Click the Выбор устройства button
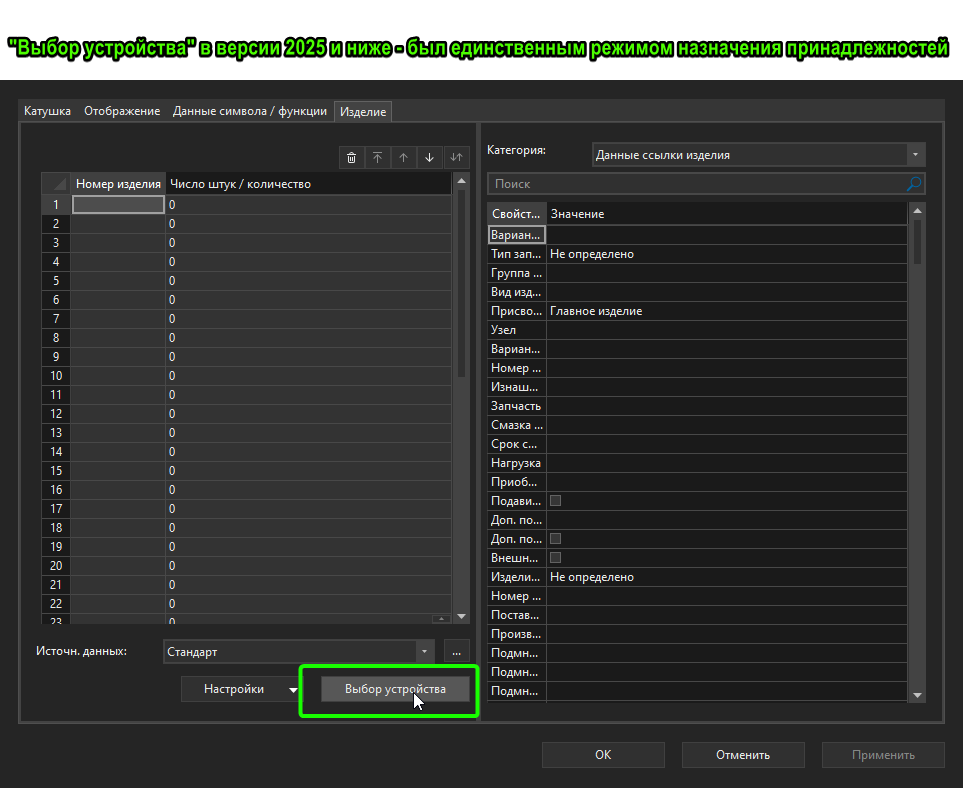The image size is (963, 788). (x=396, y=689)
